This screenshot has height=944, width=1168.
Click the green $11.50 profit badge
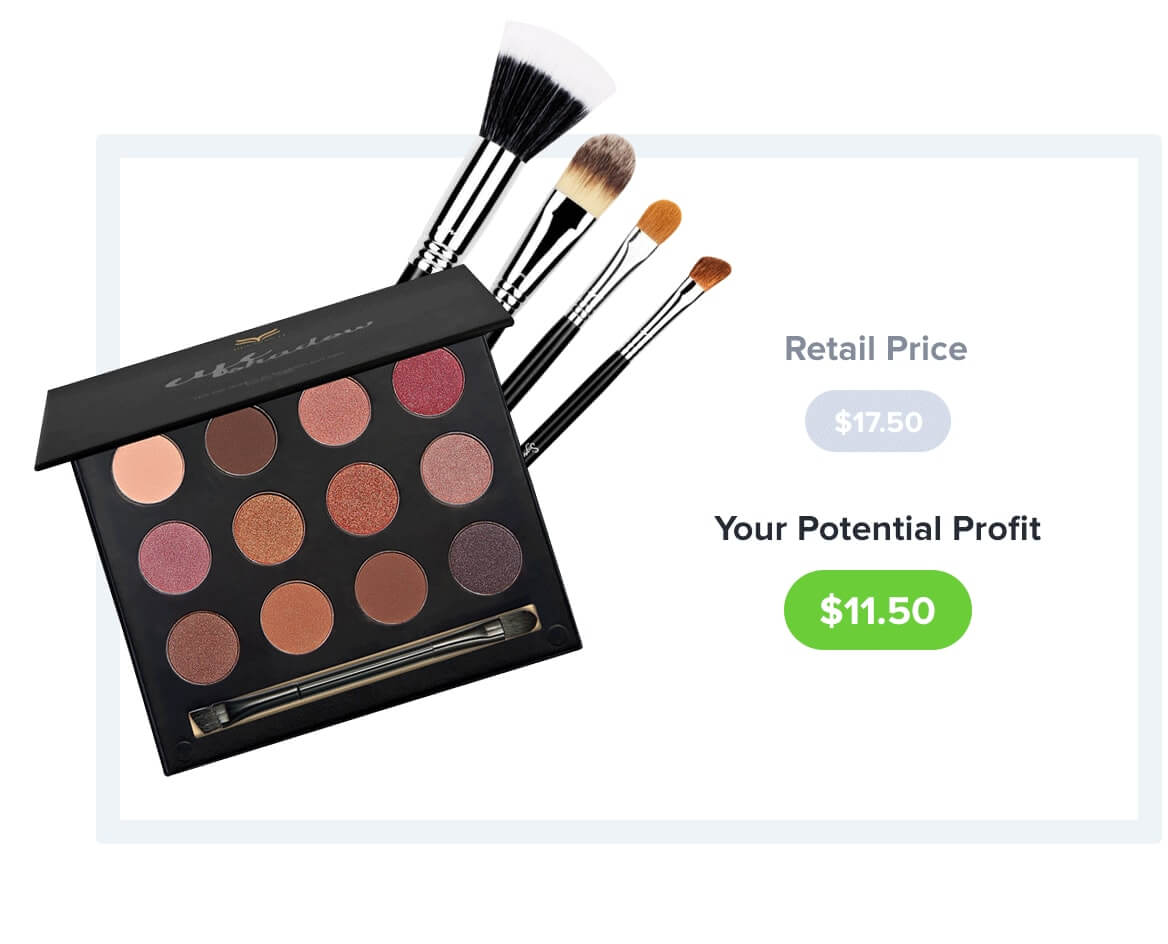pos(877,609)
